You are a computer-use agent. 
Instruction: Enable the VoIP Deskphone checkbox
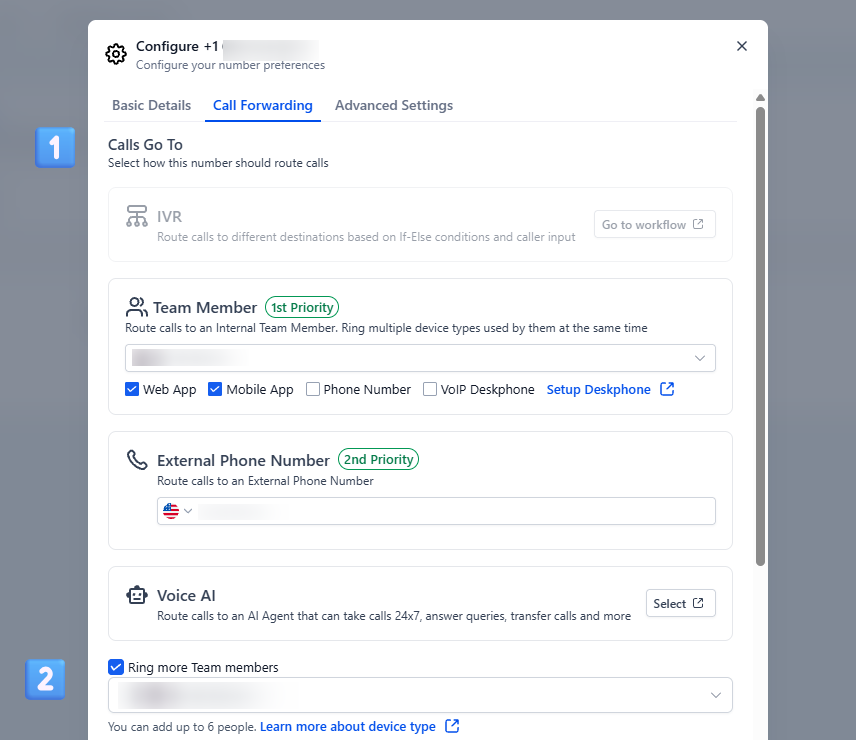pyautogui.click(x=430, y=389)
